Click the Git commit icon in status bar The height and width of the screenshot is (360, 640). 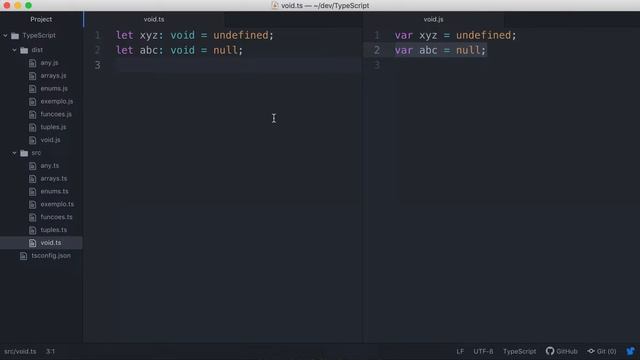[591, 351]
